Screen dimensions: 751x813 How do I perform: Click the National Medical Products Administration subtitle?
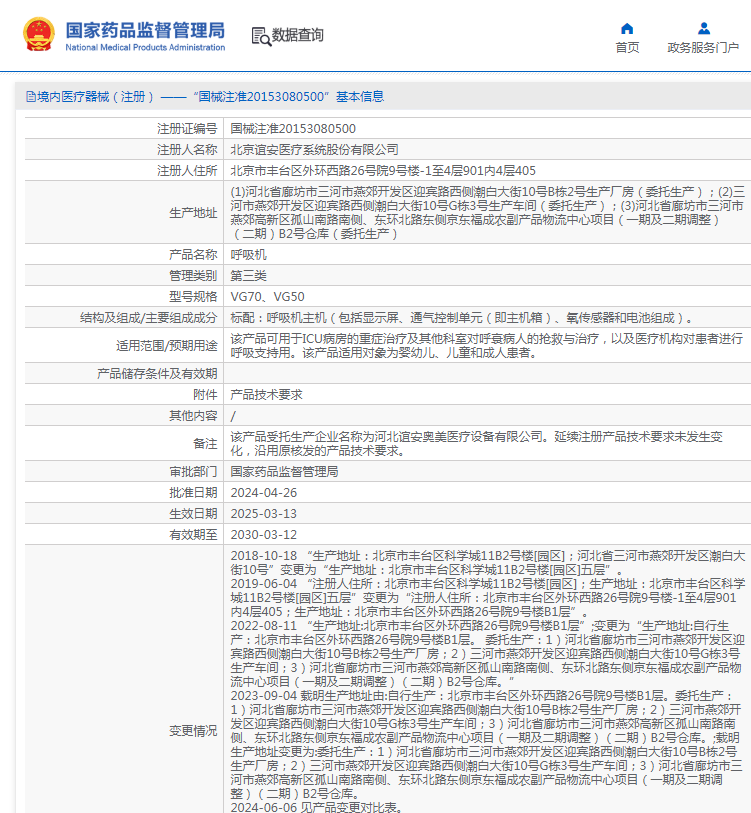pyautogui.click(x=145, y=47)
